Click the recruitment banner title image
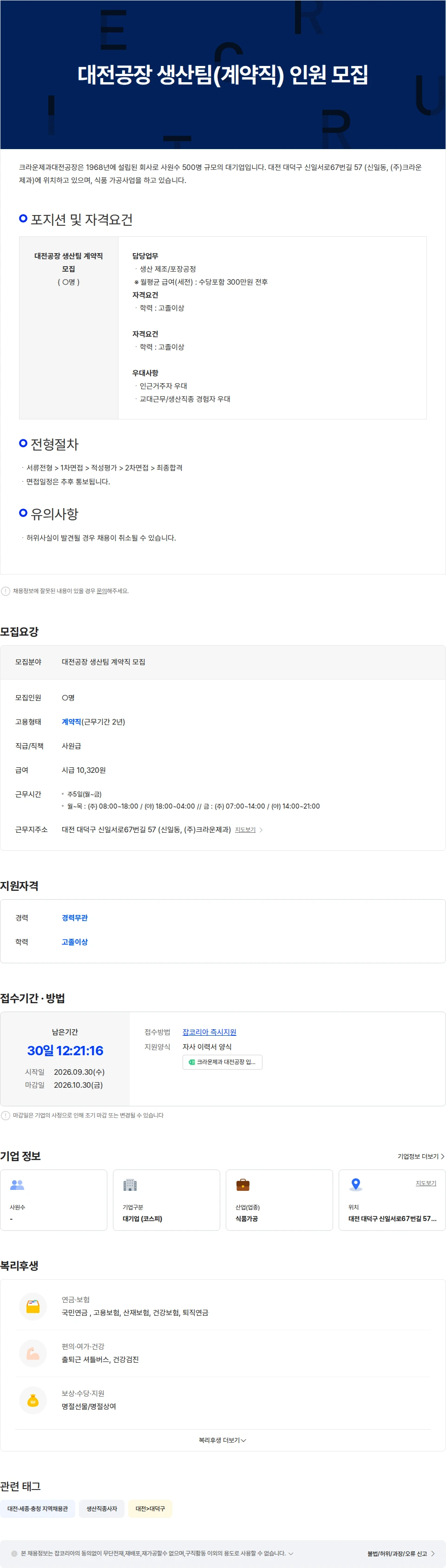 click(x=223, y=74)
